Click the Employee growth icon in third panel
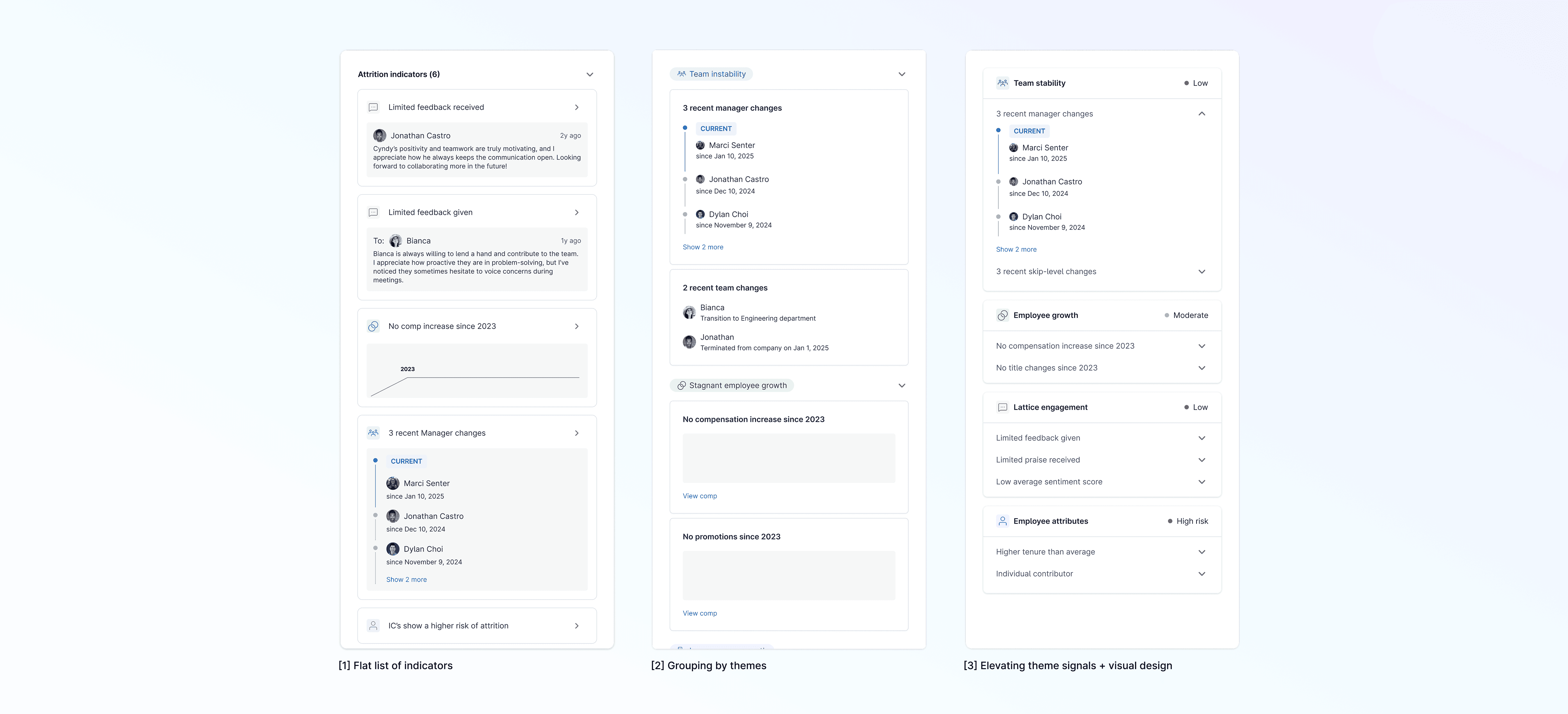The width and height of the screenshot is (1568, 714). point(1002,316)
